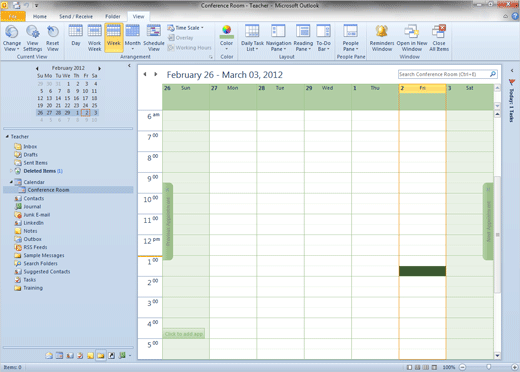520x372 pixels.
Task: Click the Notes navigation icon
Action: coord(90,356)
